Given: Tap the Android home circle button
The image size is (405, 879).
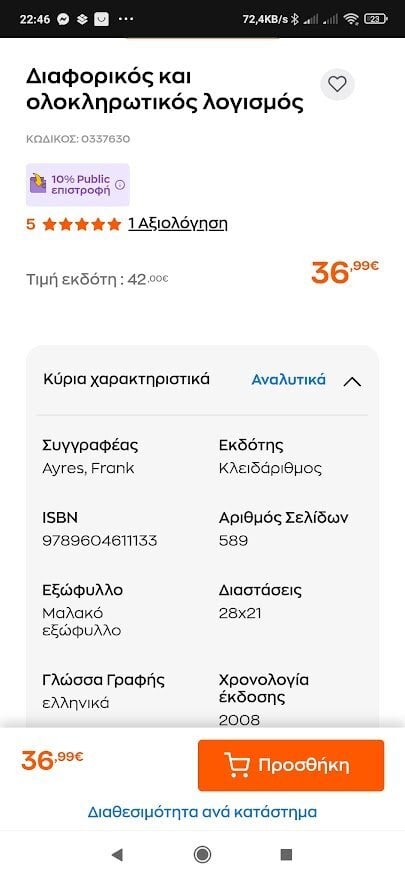Looking at the screenshot, I should click(202, 854).
